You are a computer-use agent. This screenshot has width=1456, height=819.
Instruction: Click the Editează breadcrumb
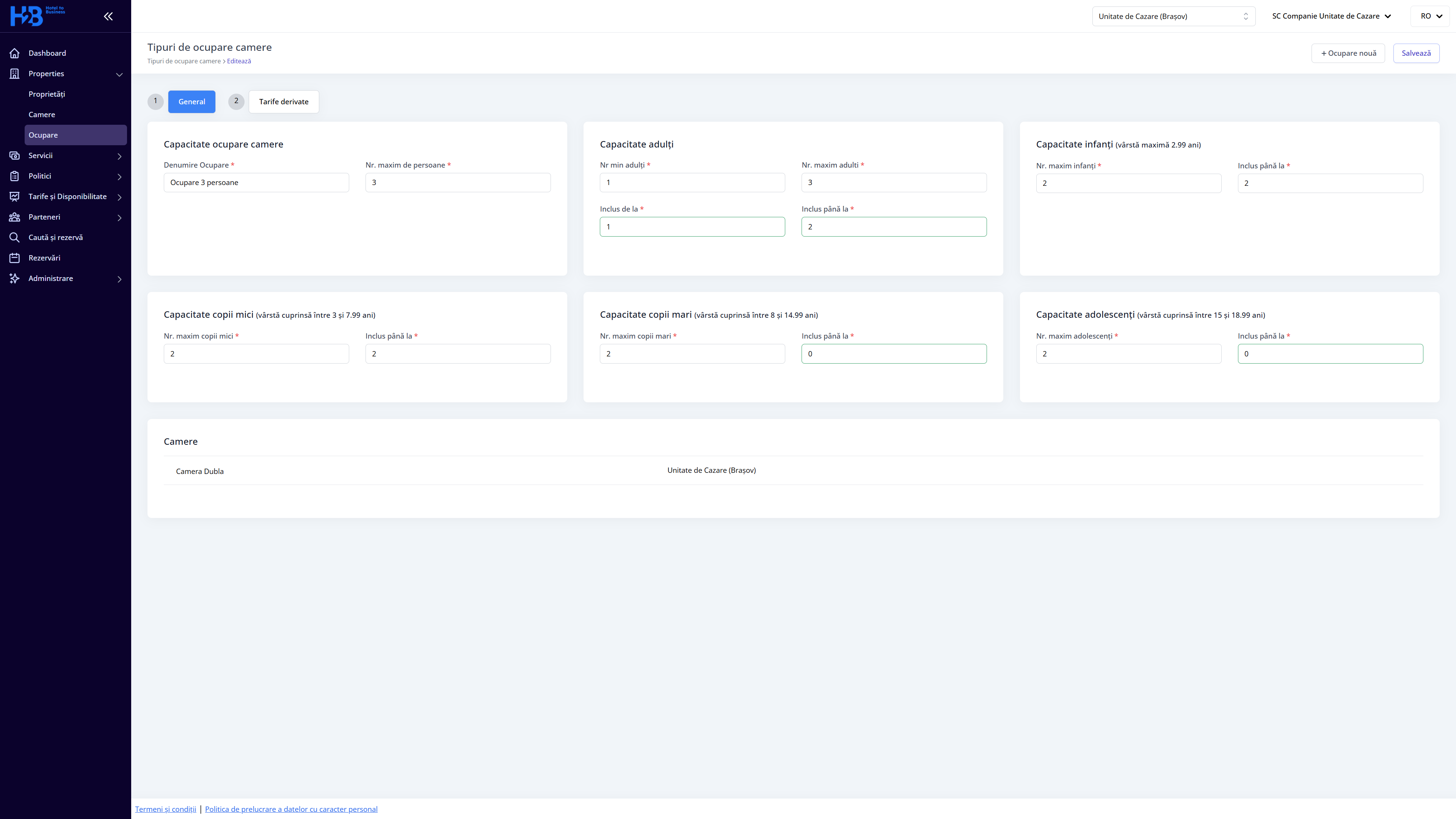(x=239, y=61)
